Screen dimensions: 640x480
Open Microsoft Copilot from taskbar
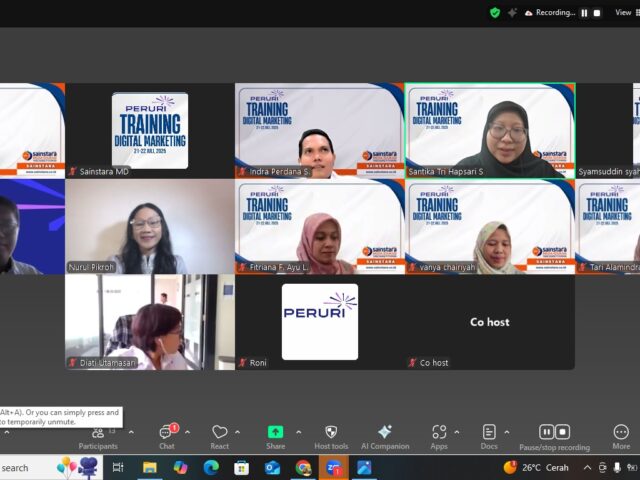click(180, 468)
